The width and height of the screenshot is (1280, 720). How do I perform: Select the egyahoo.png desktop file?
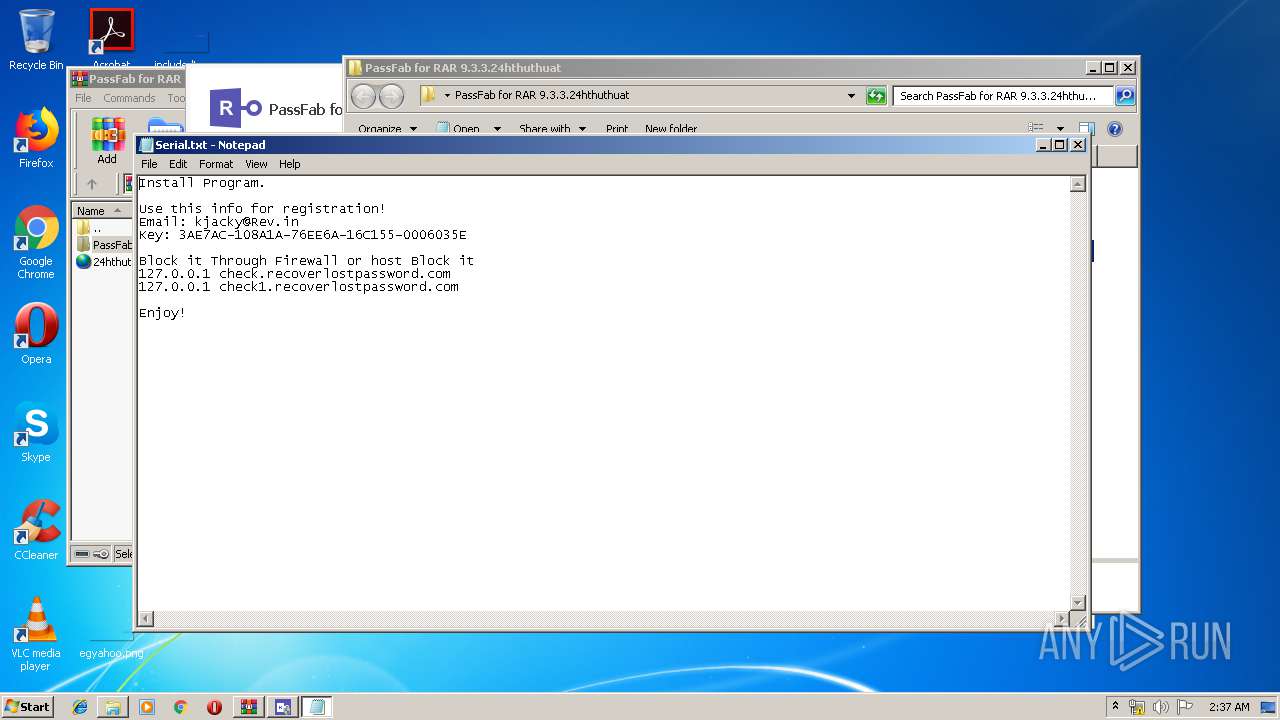pos(111,652)
